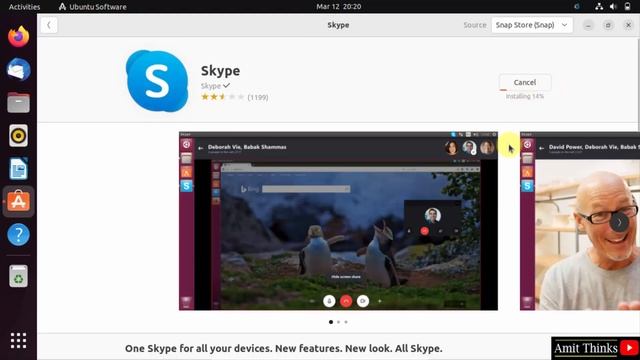This screenshot has height=360, width=640.
Task: Open Thunderbird mail from the dock
Action: click(x=18, y=70)
